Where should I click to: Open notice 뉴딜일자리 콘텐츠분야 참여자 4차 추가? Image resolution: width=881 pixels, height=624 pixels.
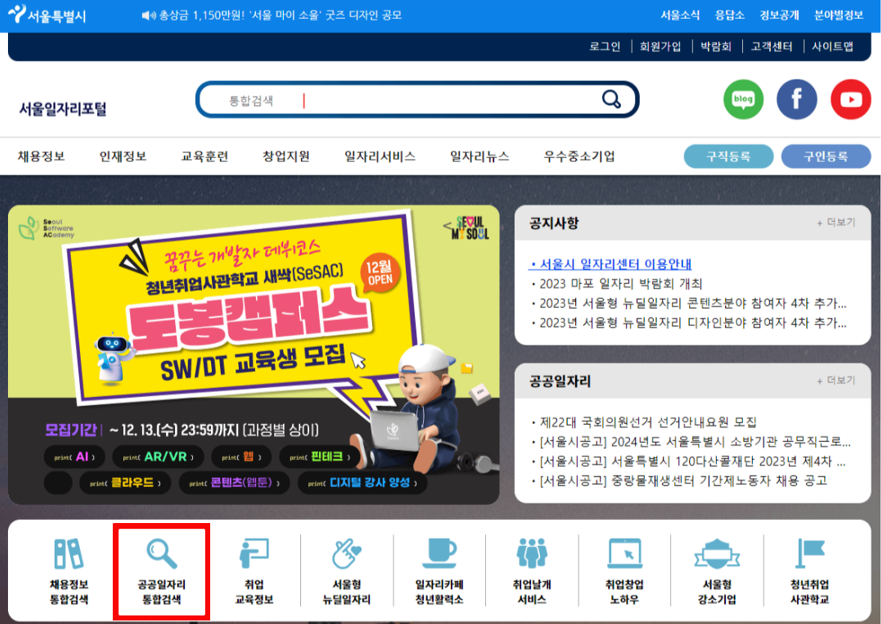coord(689,303)
